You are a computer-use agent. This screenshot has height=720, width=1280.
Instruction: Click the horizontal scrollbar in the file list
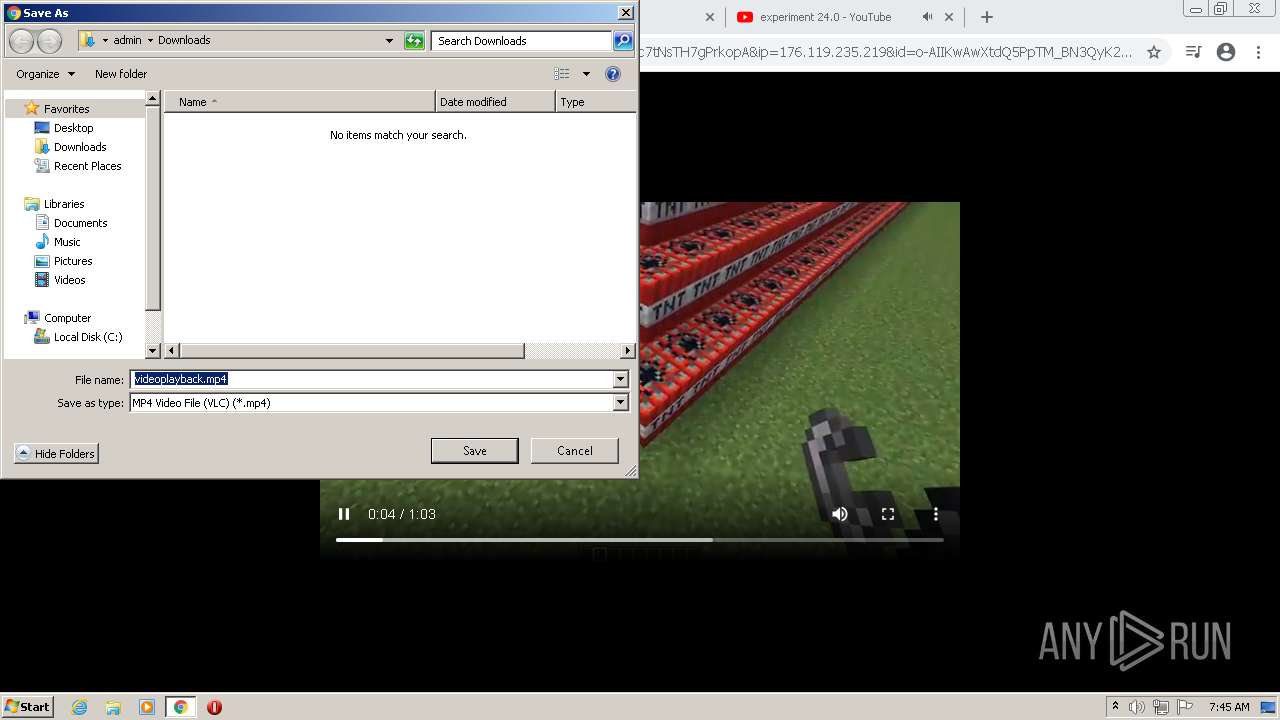pos(351,351)
